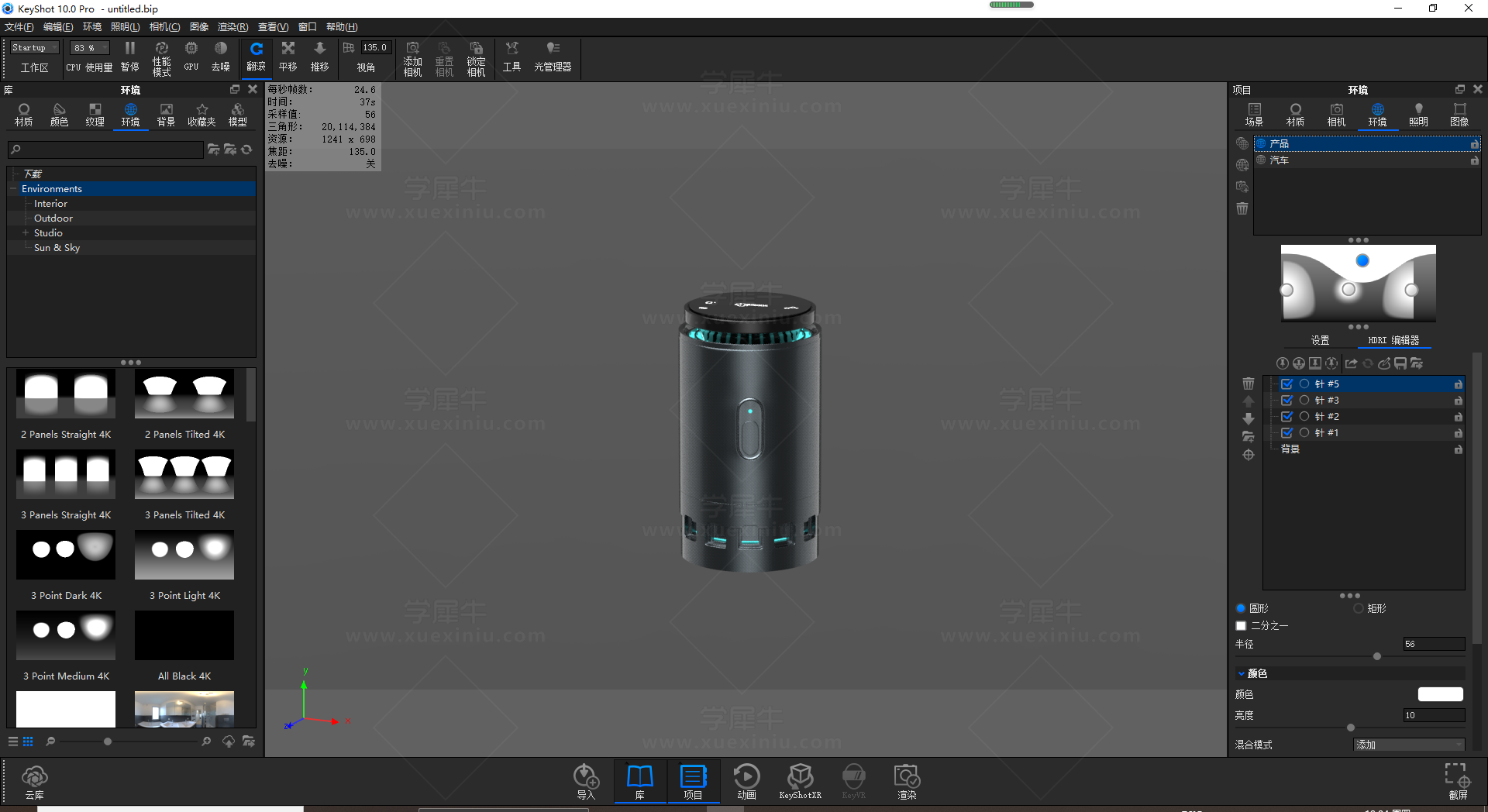
Task: Open the 混合模式 blend mode dropdown
Action: point(1409,745)
